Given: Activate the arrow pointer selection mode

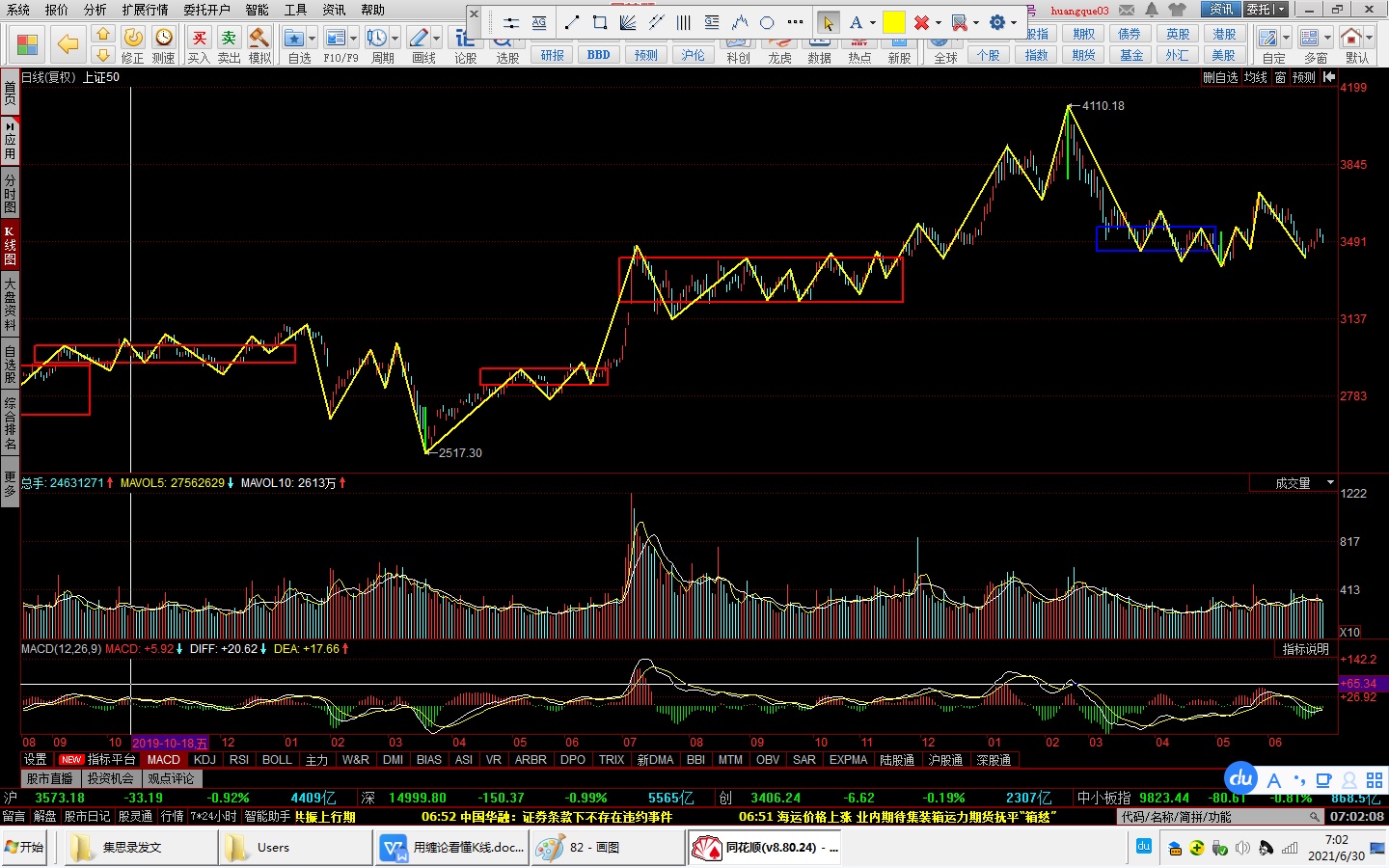Looking at the screenshot, I should (828, 22).
